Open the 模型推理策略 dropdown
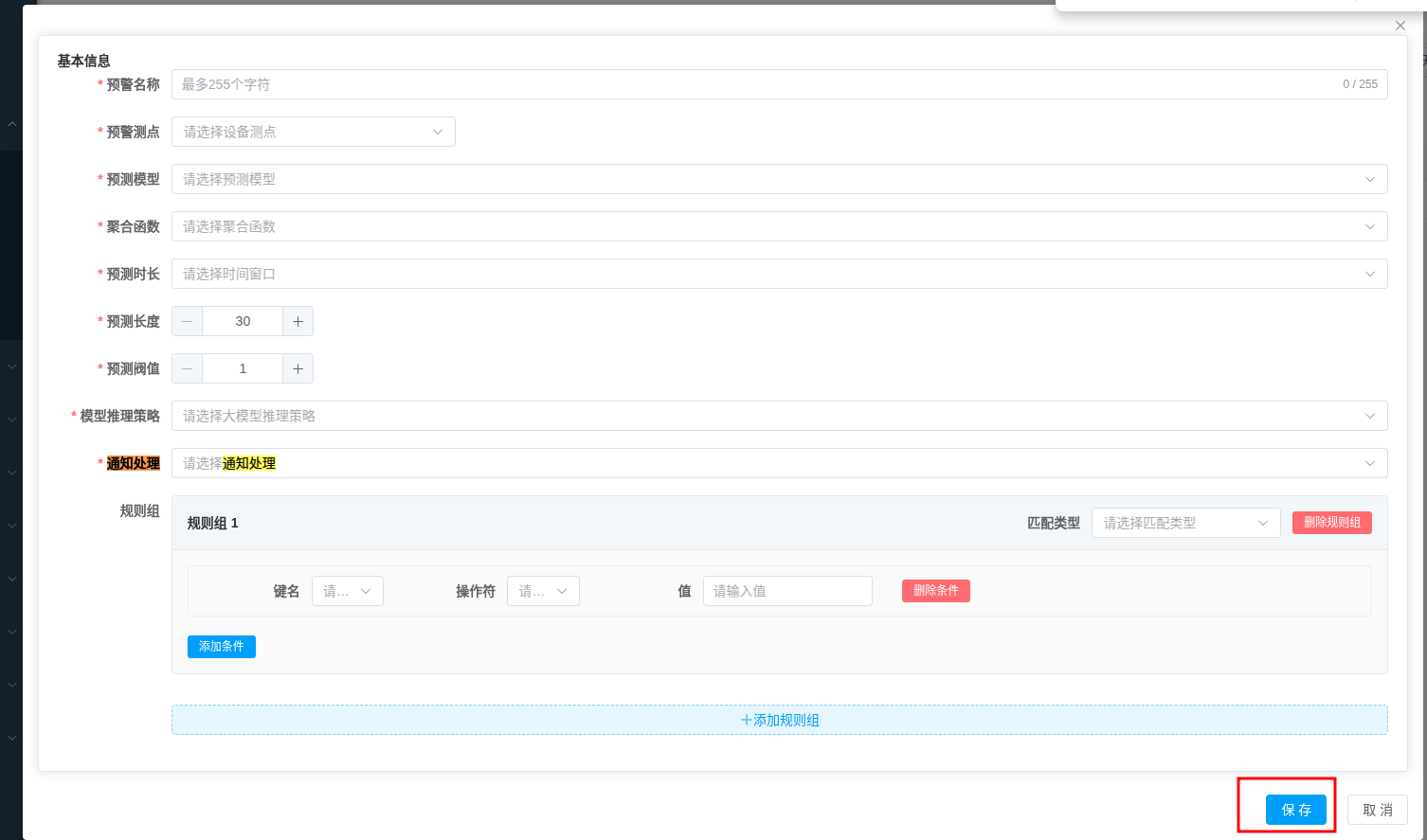 coord(1369,416)
